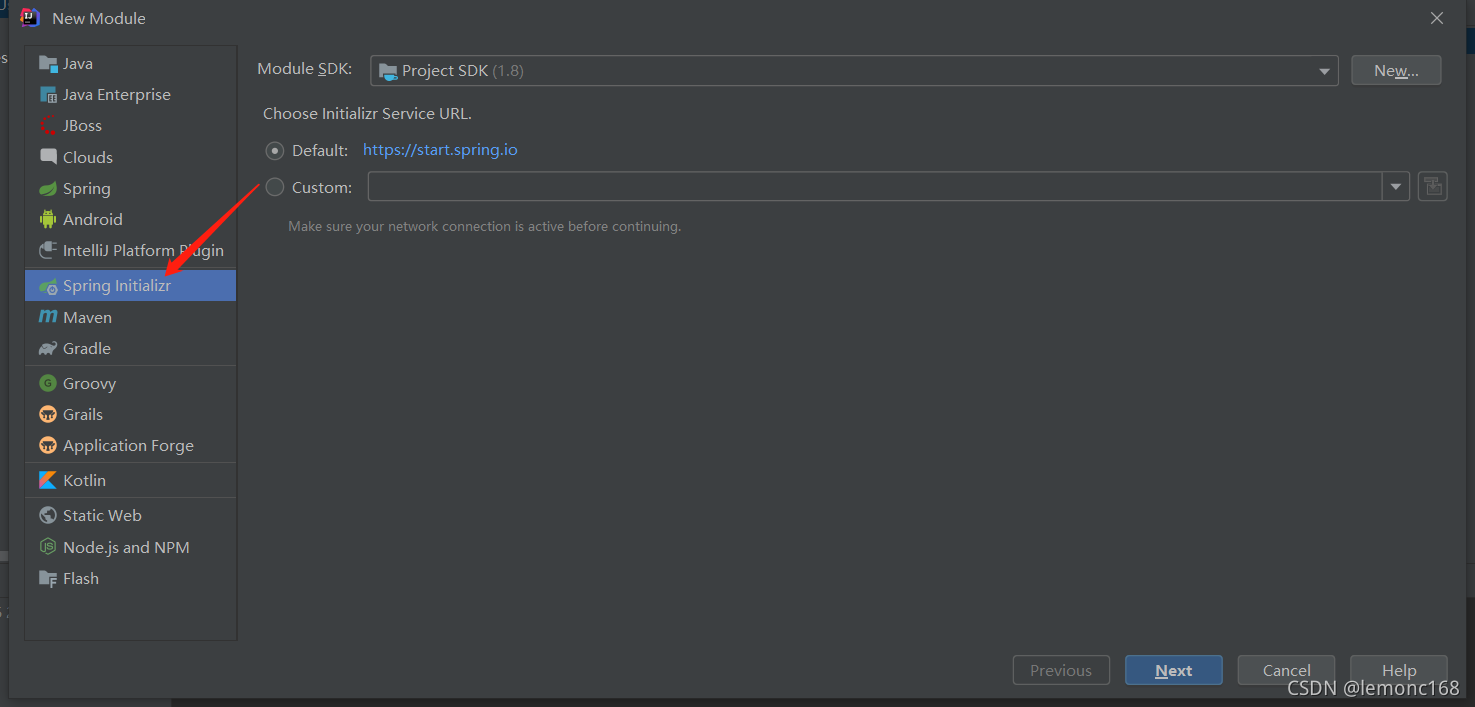The height and width of the screenshot is (707, 1475).
Task: Click the Java Enterprise icon
Action: [48, 95]
